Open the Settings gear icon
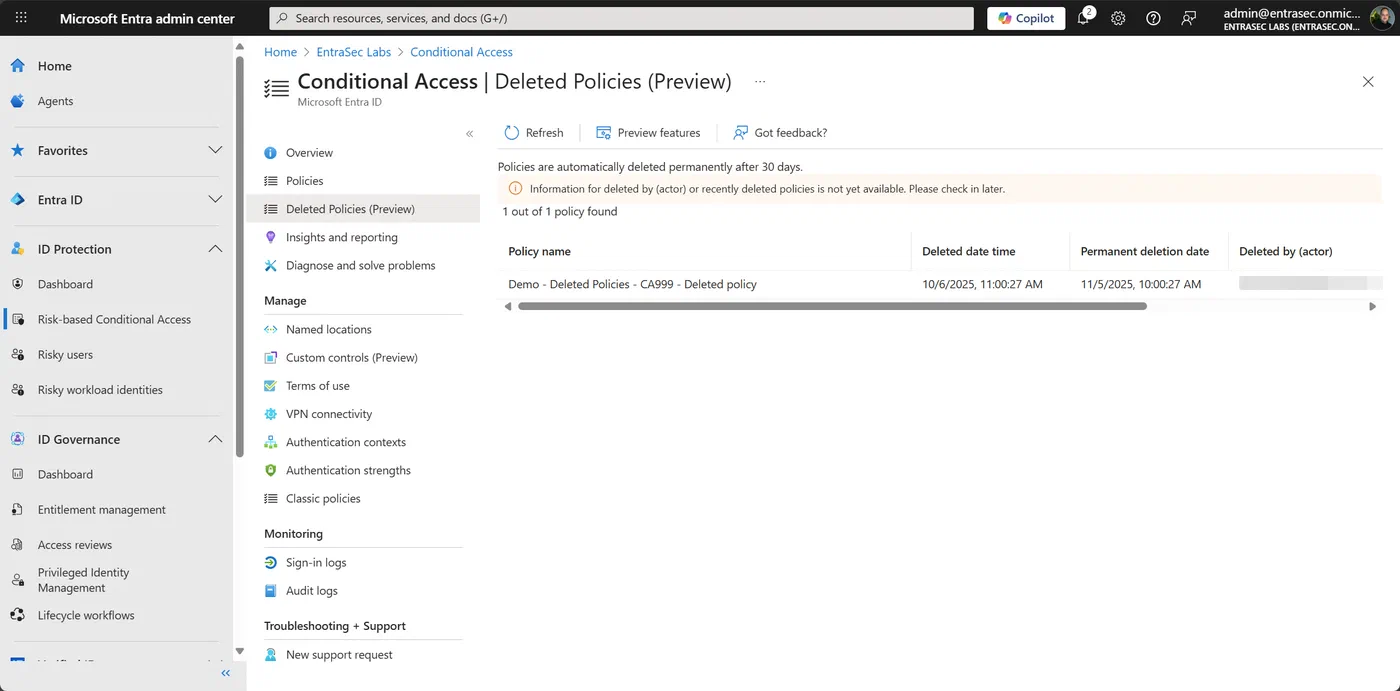The height and width of the screenshot is (691, 1400). pyautogui.click(x=1118, y=18)
